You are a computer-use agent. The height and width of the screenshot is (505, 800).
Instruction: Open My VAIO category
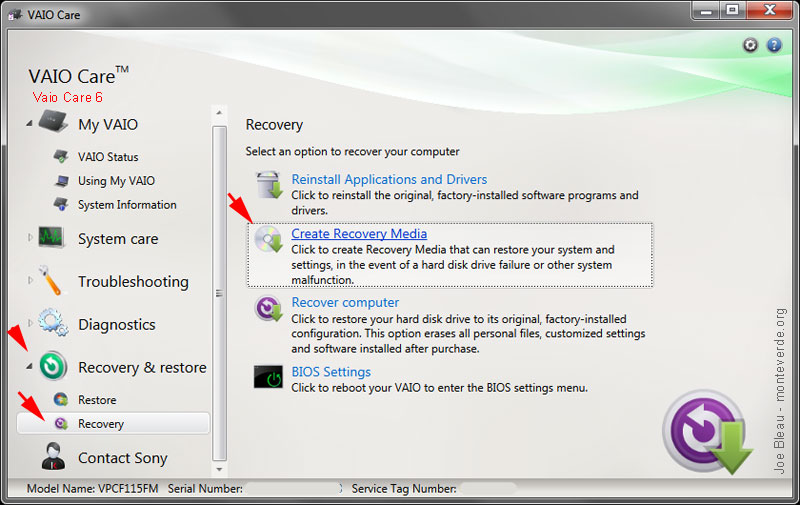point(108,124)
